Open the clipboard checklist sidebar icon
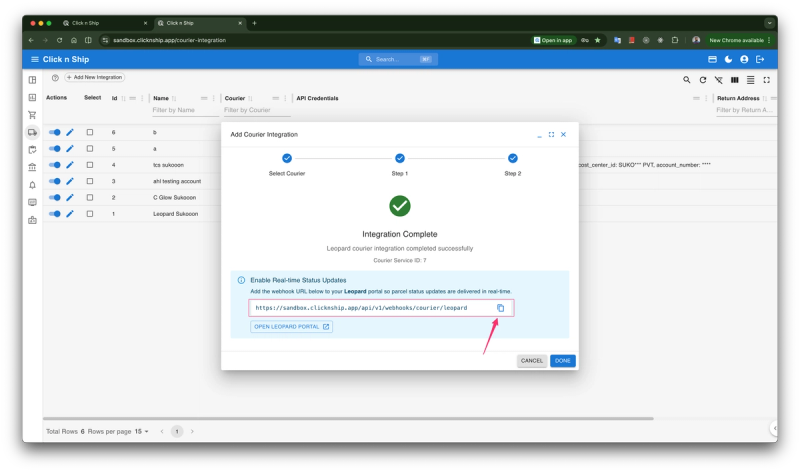Viewport: 800px width, 472px height. click(32, 150)
